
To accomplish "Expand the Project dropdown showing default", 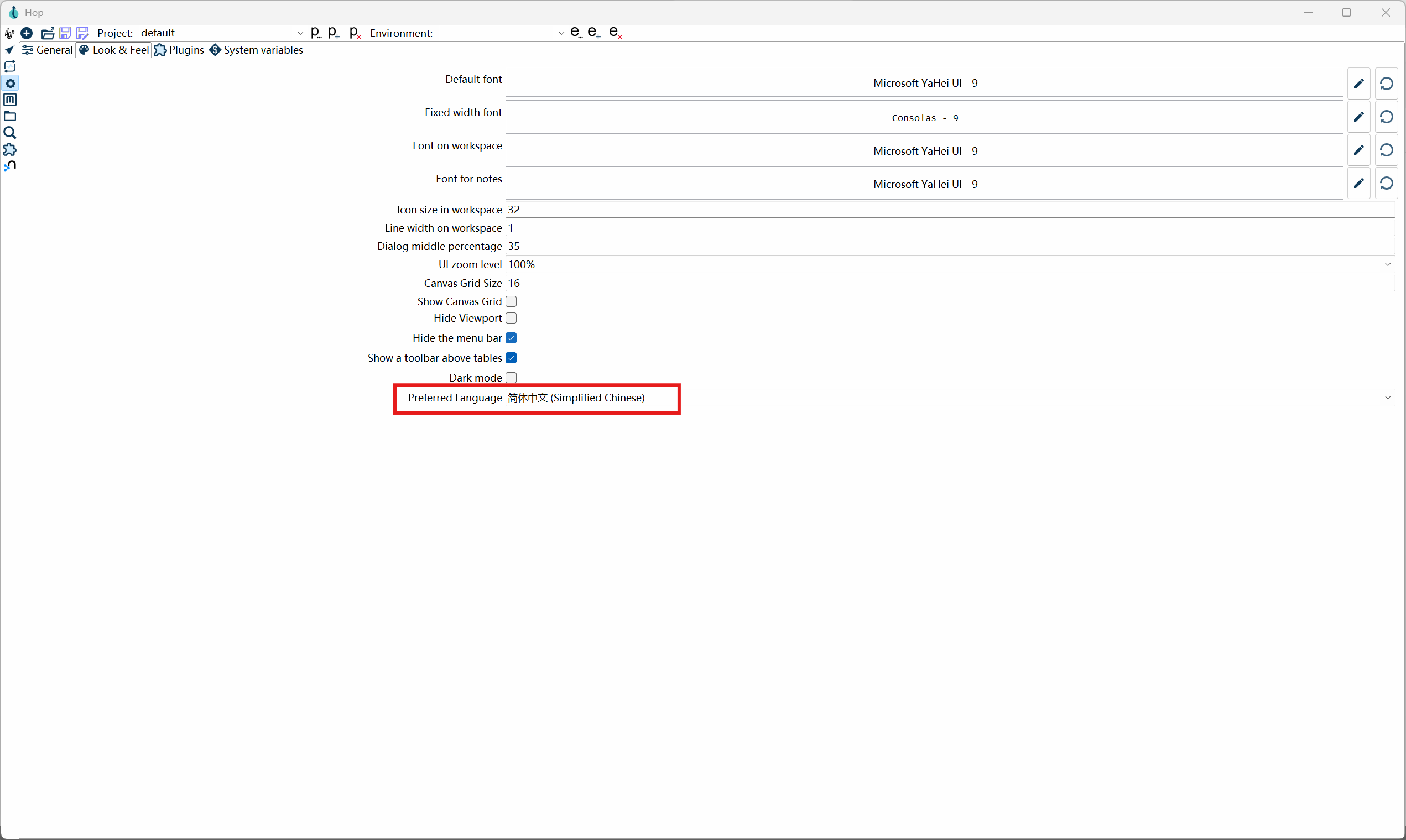I will (x=300, y=33).
